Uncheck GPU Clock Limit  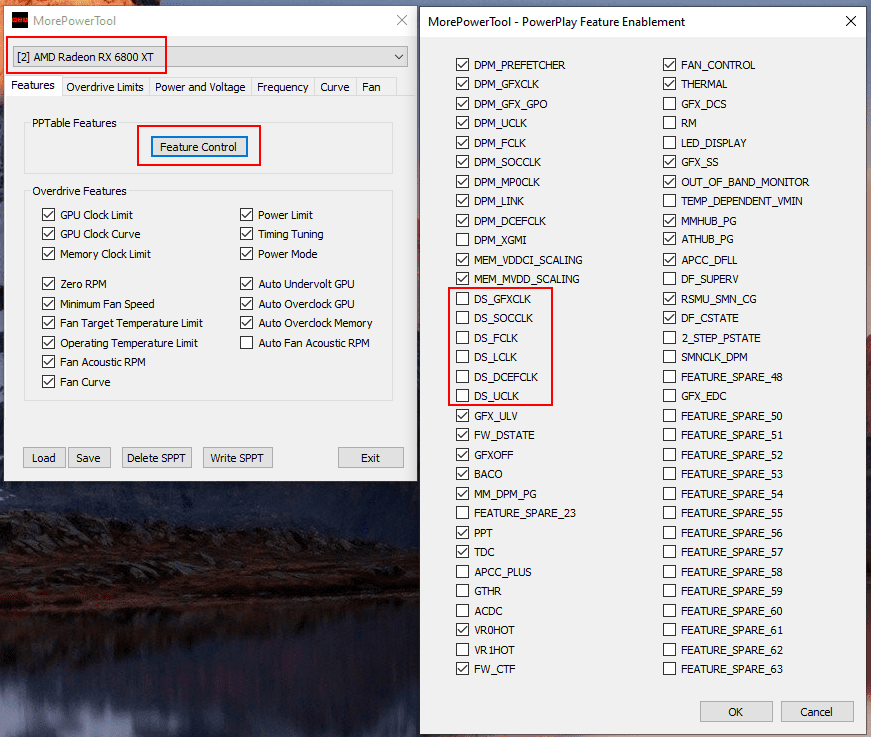pos(48,215)
